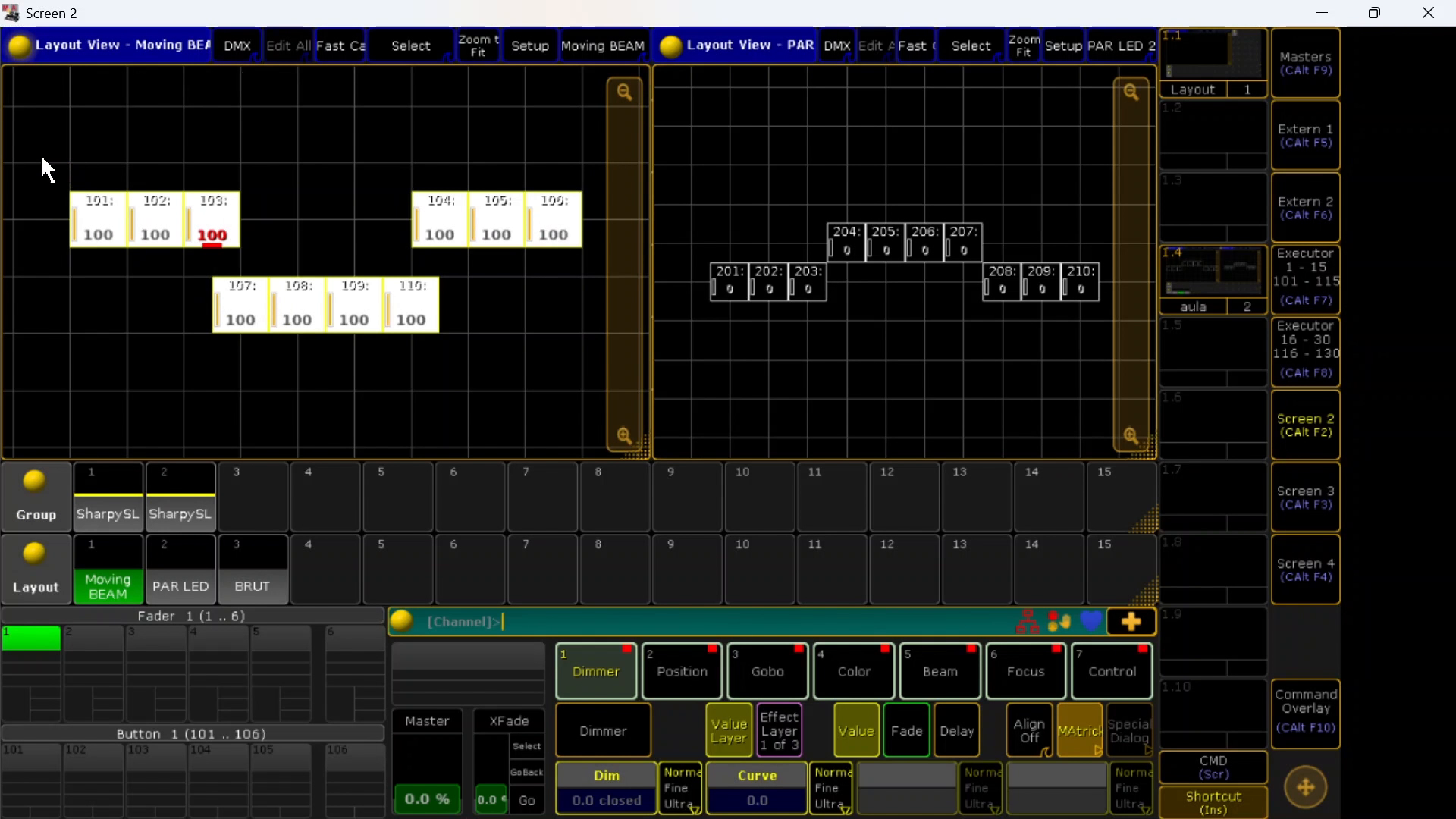Toggle the Delay layer button
Viewport: 1456px width, 819px height.
[956, 730]
